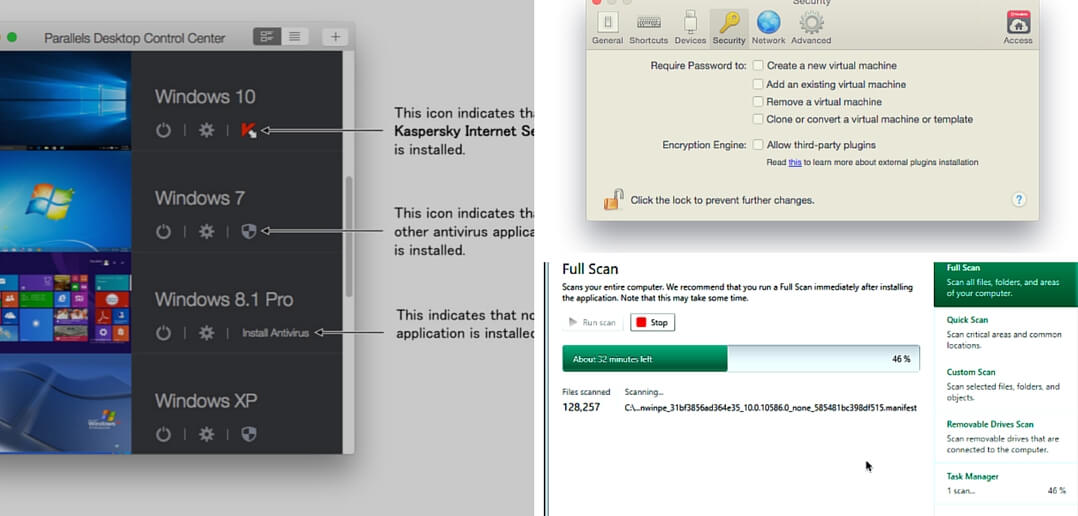
Task: Select the Windows 10 thumbnail
Action: tap(65, 100)
